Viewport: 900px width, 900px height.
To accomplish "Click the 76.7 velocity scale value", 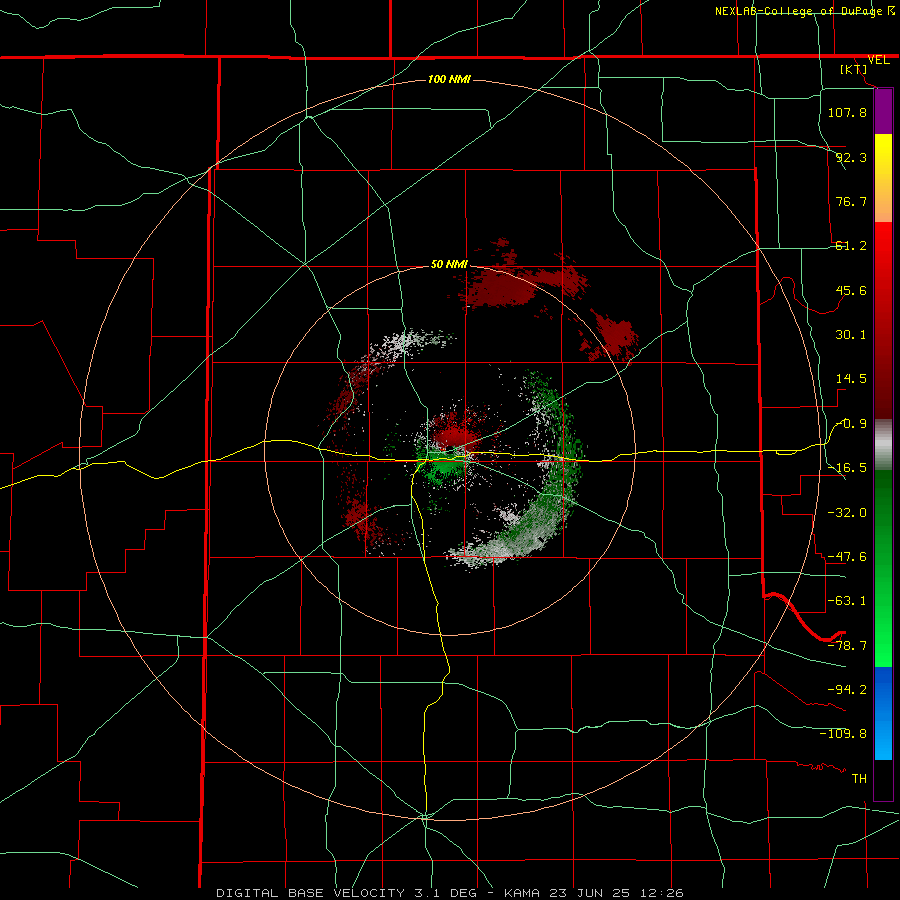I will tap(851, 201).
